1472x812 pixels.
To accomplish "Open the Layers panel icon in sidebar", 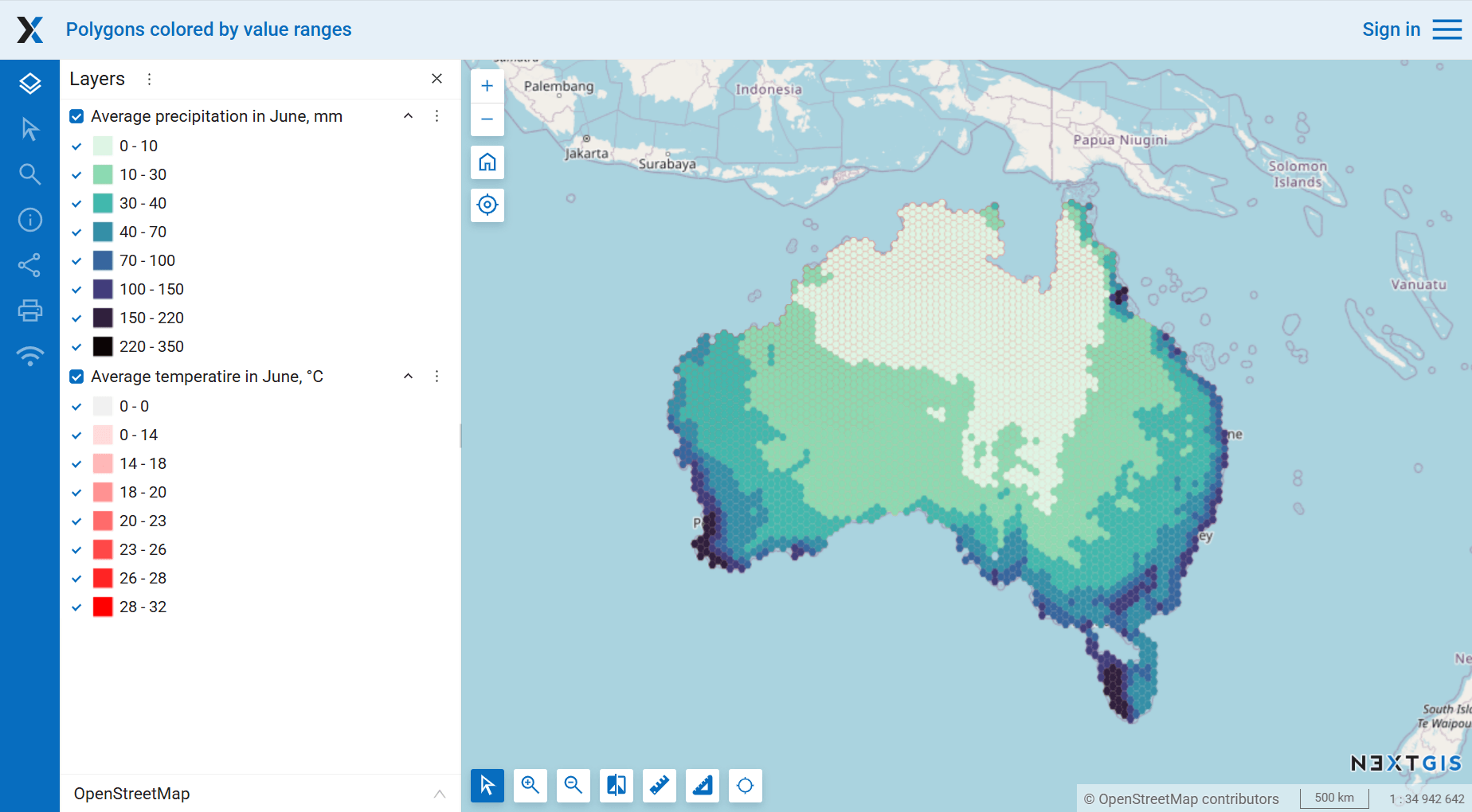I will tap(29, 84).
